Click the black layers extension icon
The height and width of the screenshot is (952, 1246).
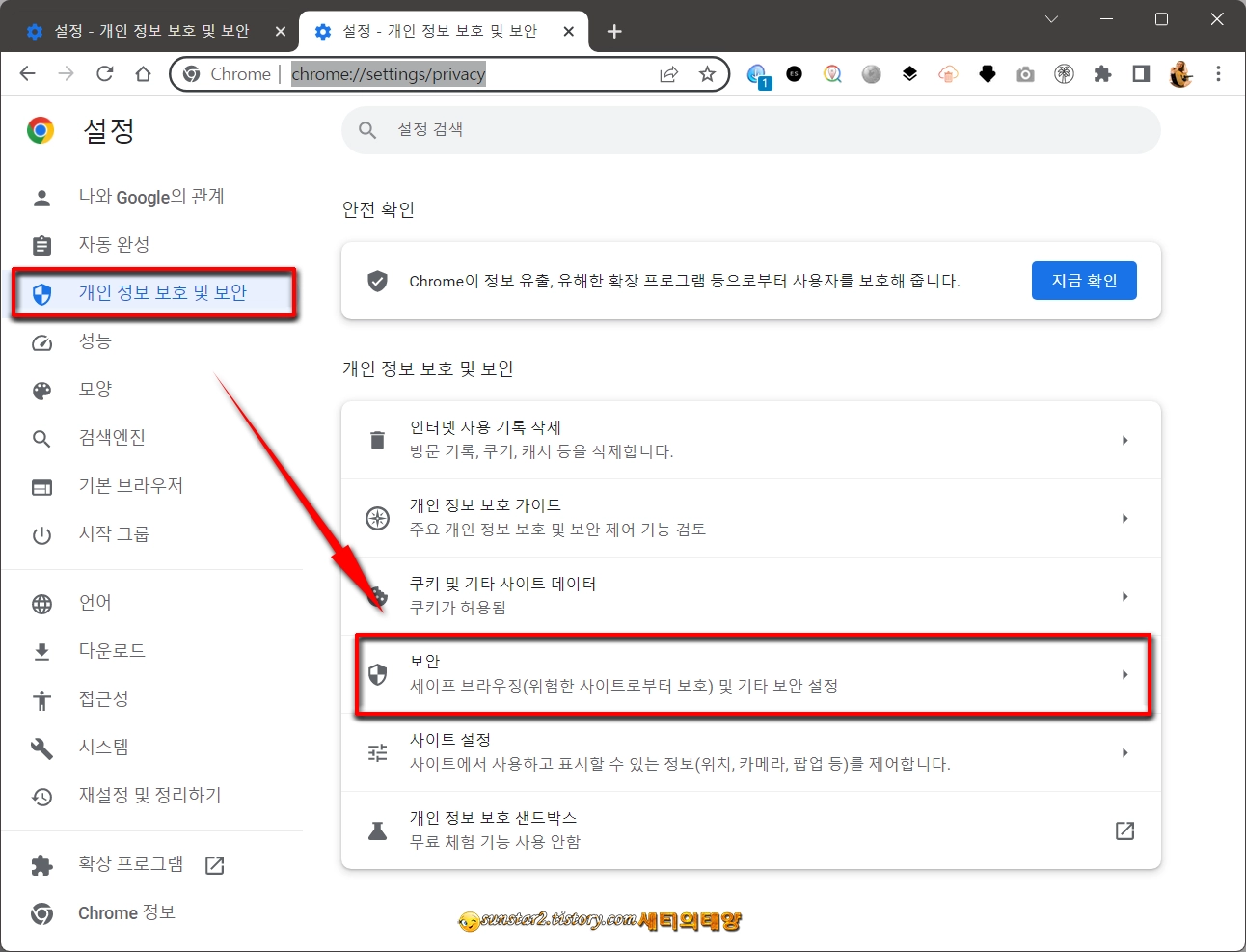[x=909, y=73]
